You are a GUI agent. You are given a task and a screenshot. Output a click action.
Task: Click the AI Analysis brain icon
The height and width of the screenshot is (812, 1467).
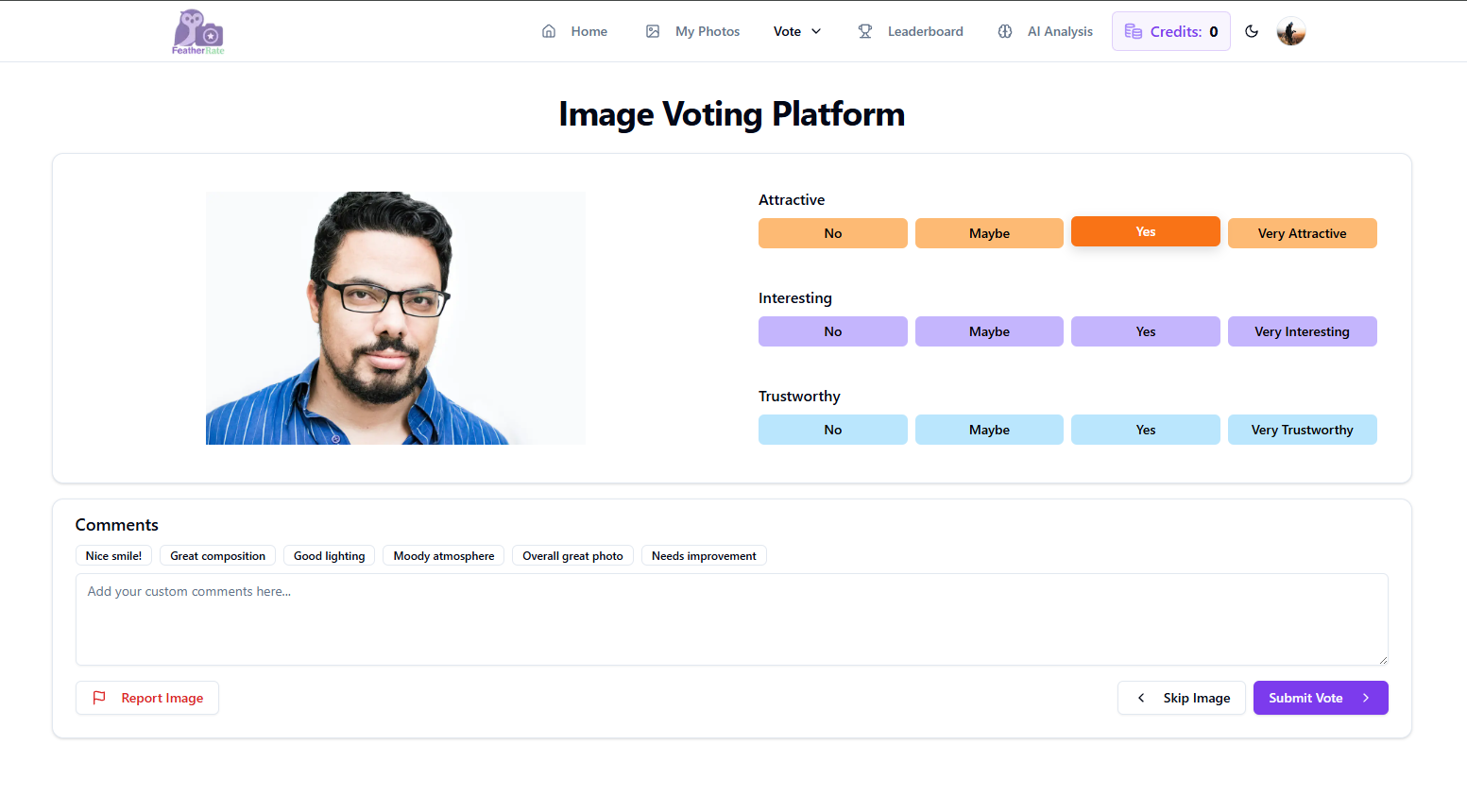(x=1005, y=31)
